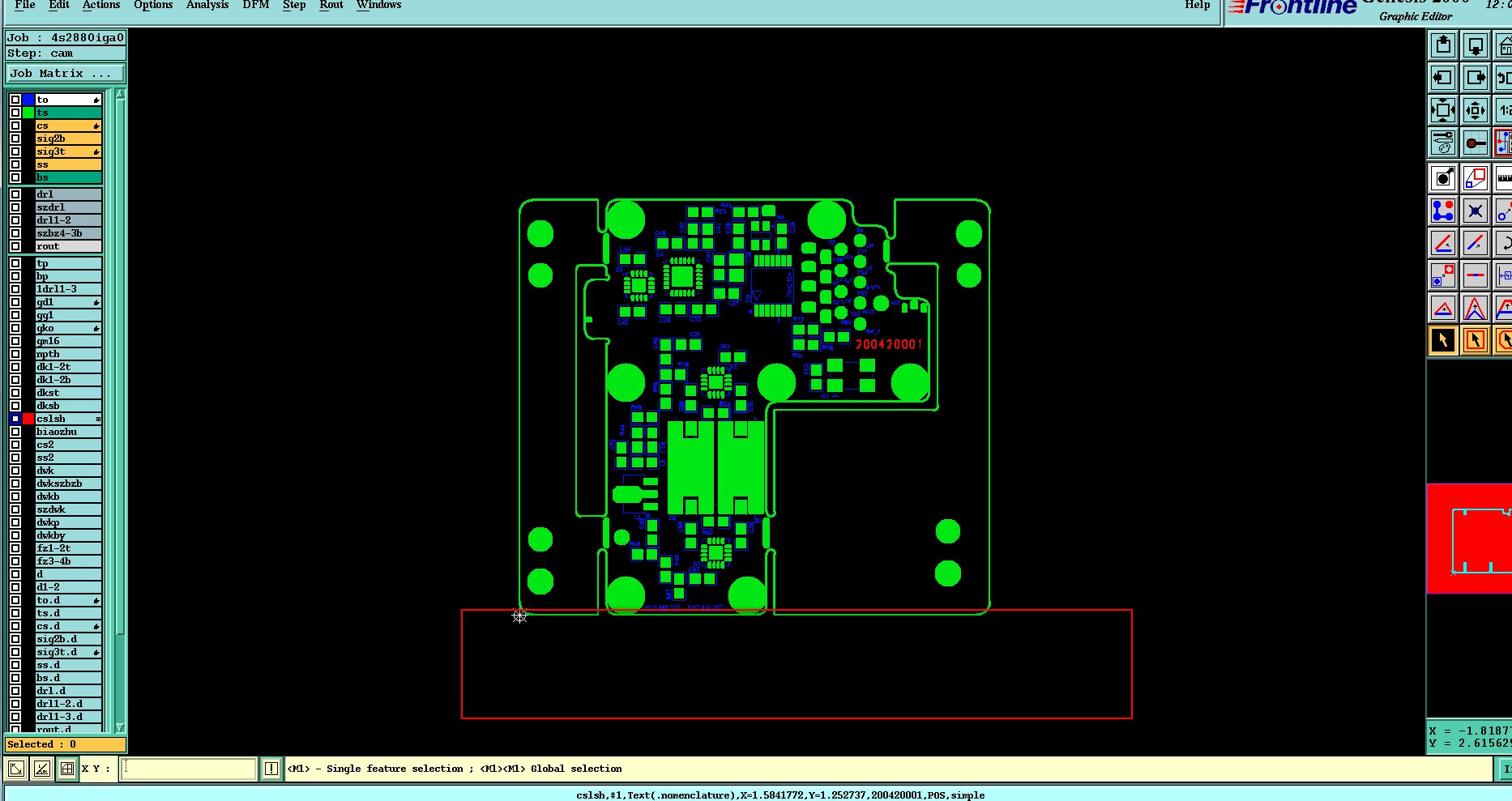Click the Job Matrix button

[x=66, y=74]
